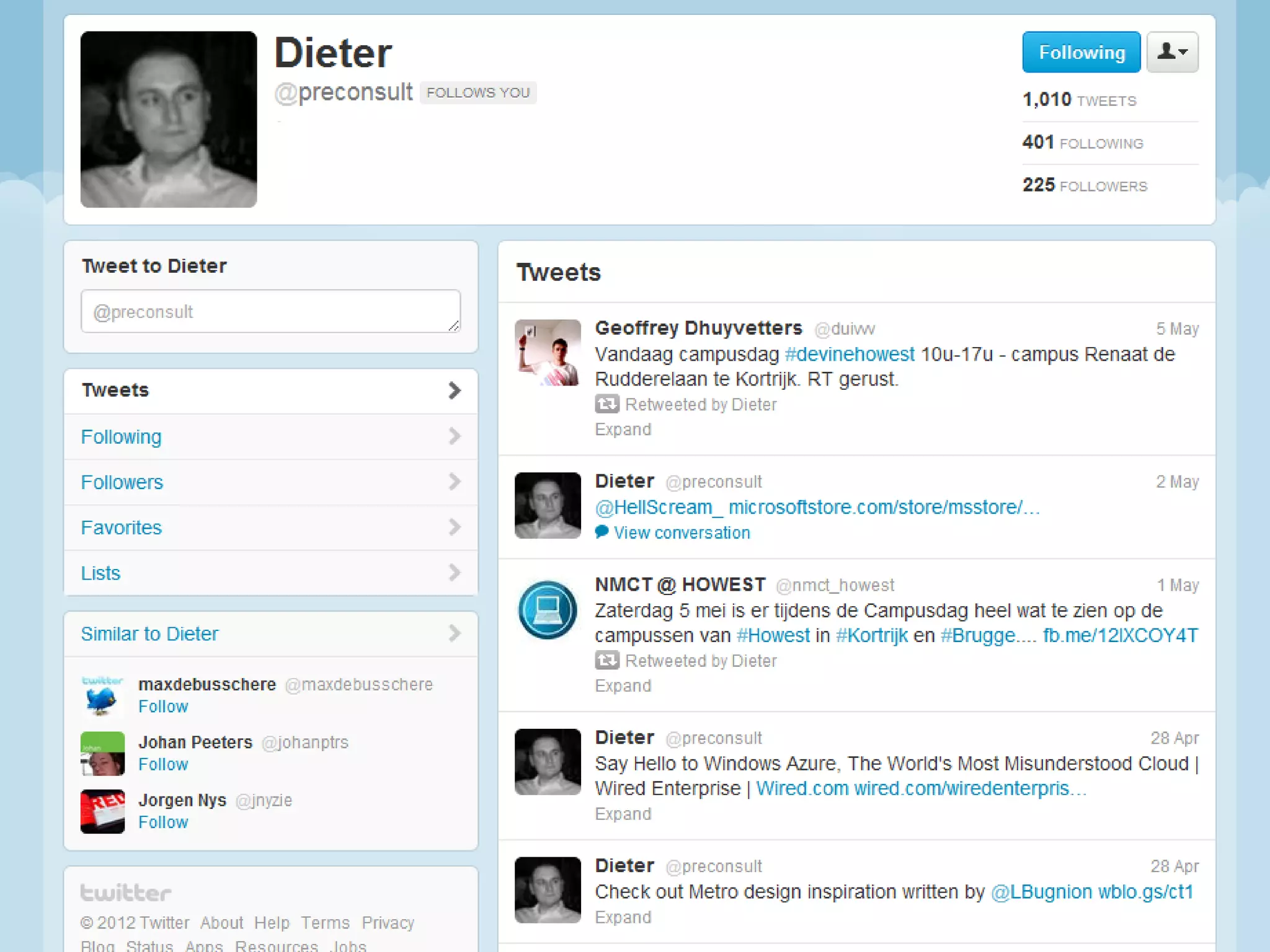Open Geoffrey Dhuyvetters' avatar thumbnail
Viewport: 1270px width, 952px height.
[x=548, y=353]
